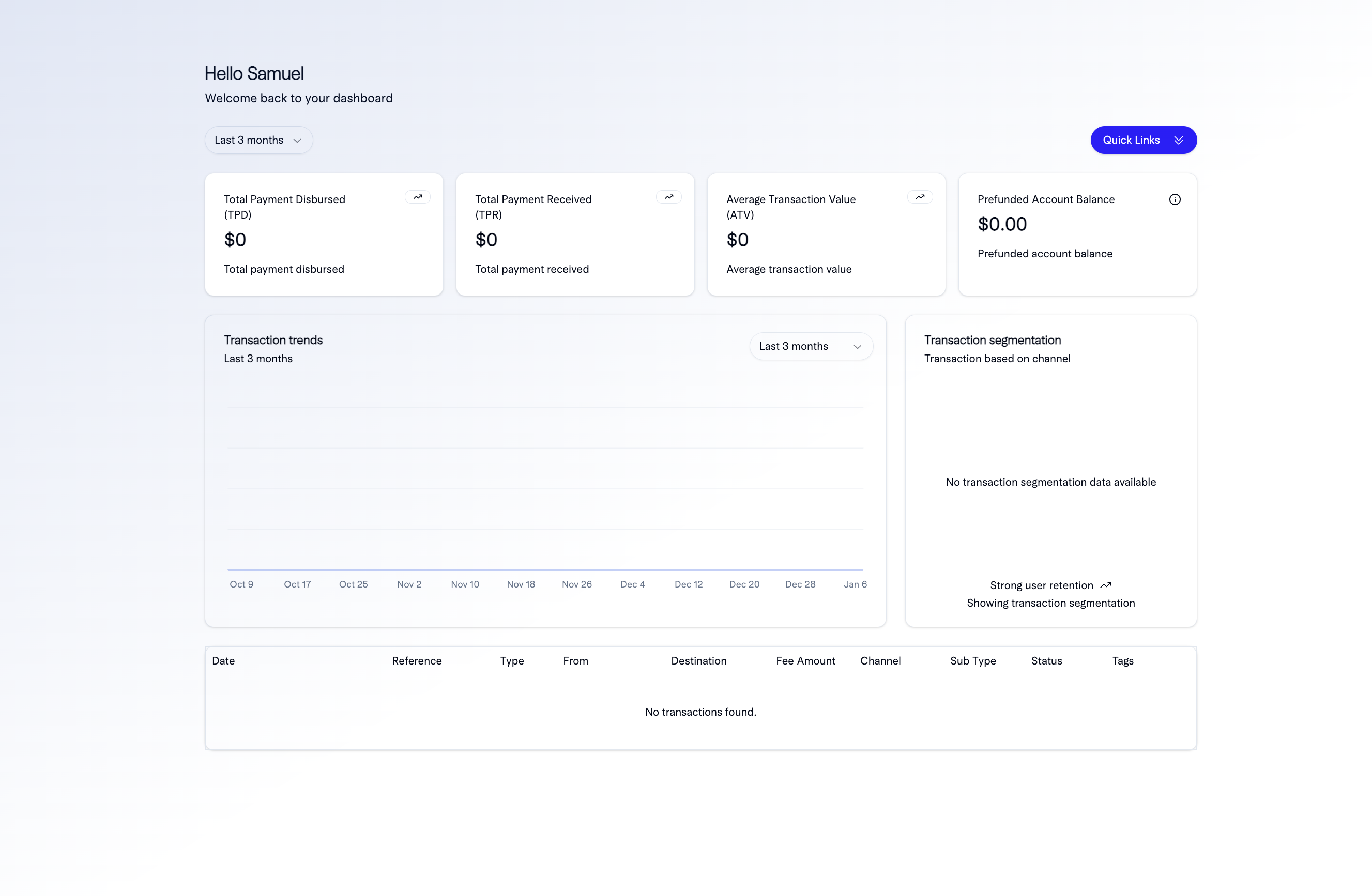Viewport: 1372px width, 896px height.
Task: Click the upward arrow next to Strong user retention
Action: click(x=1106, y=584)
